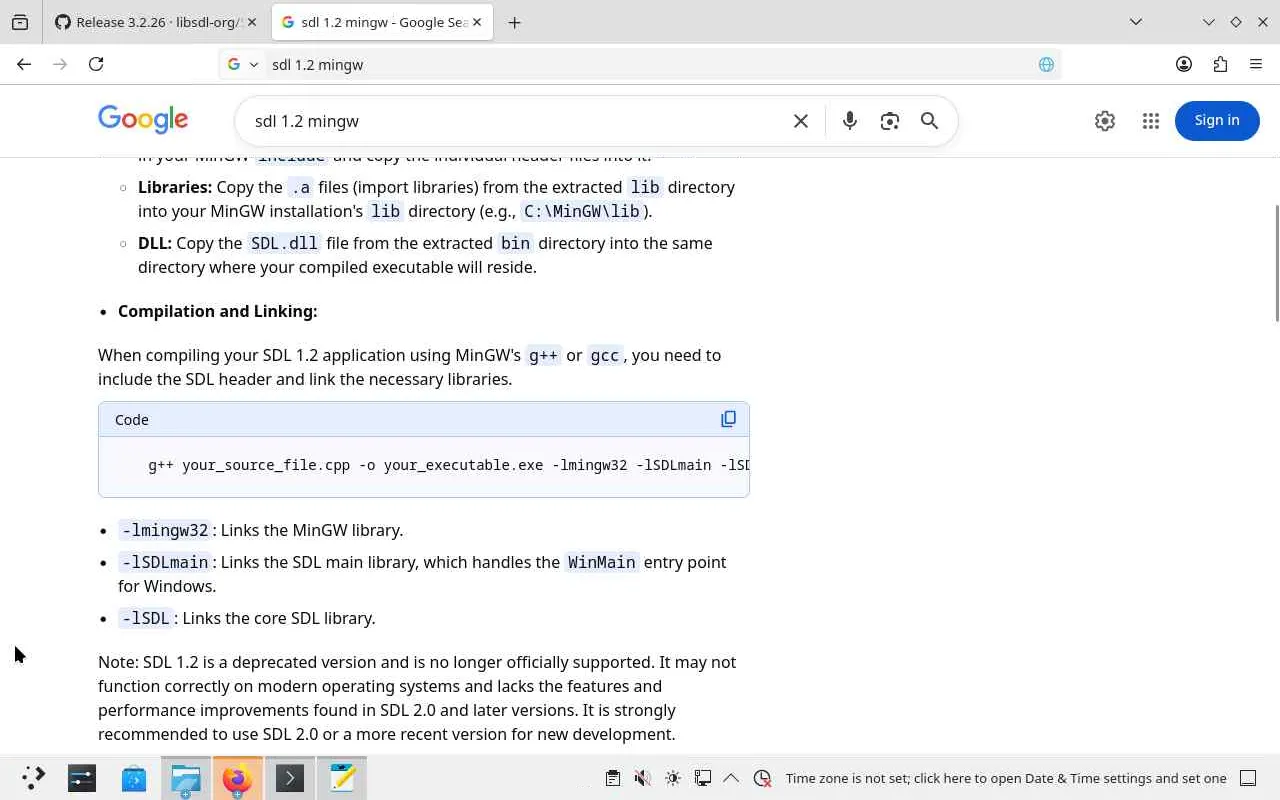Open the clipboard tray icon
Viewport: 1280px width, 800px height.
coord(613,778)
